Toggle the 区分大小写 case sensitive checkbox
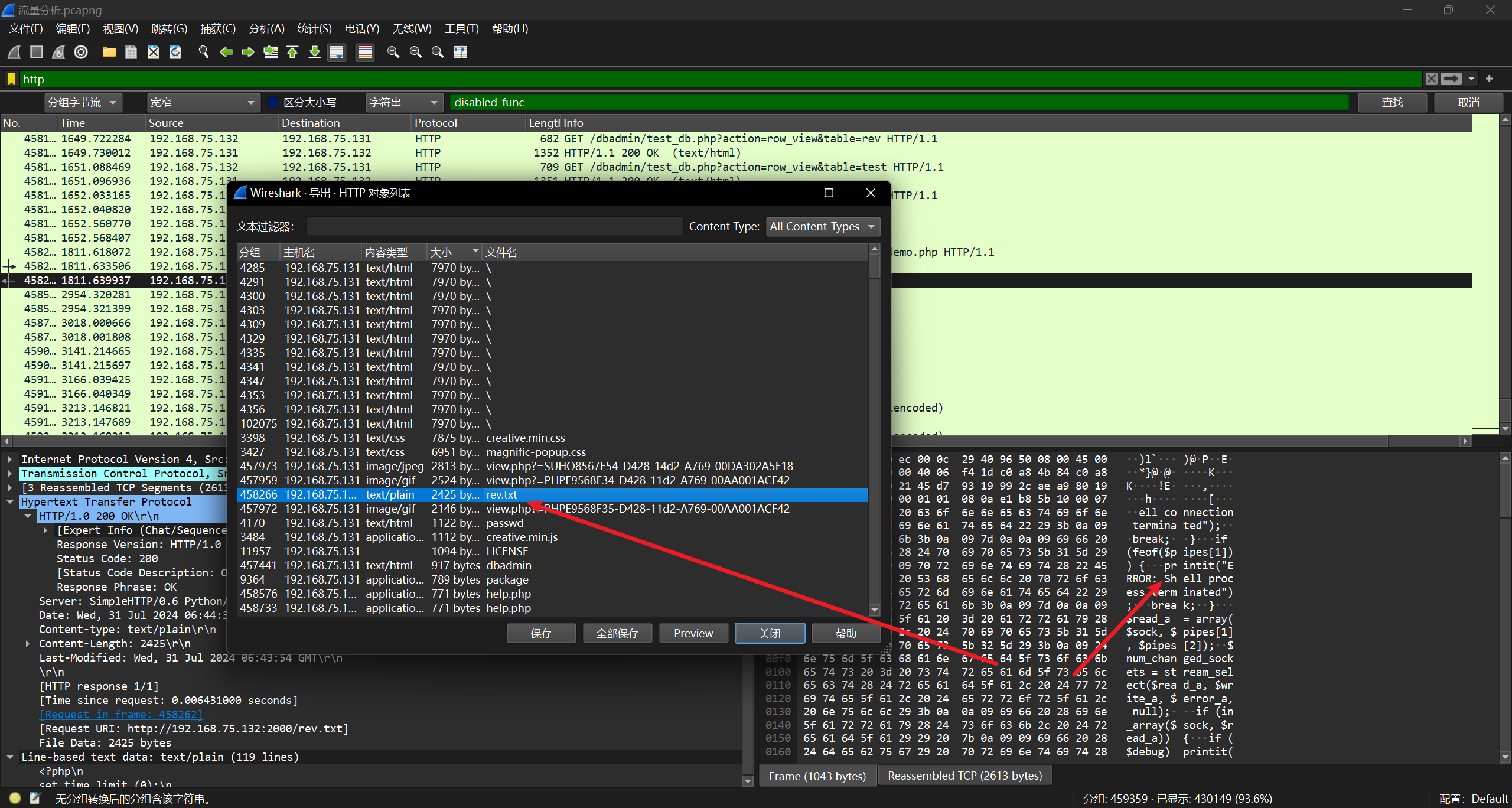The height and width of the screenshot is (808, 1512). click(x=273, y=103)
